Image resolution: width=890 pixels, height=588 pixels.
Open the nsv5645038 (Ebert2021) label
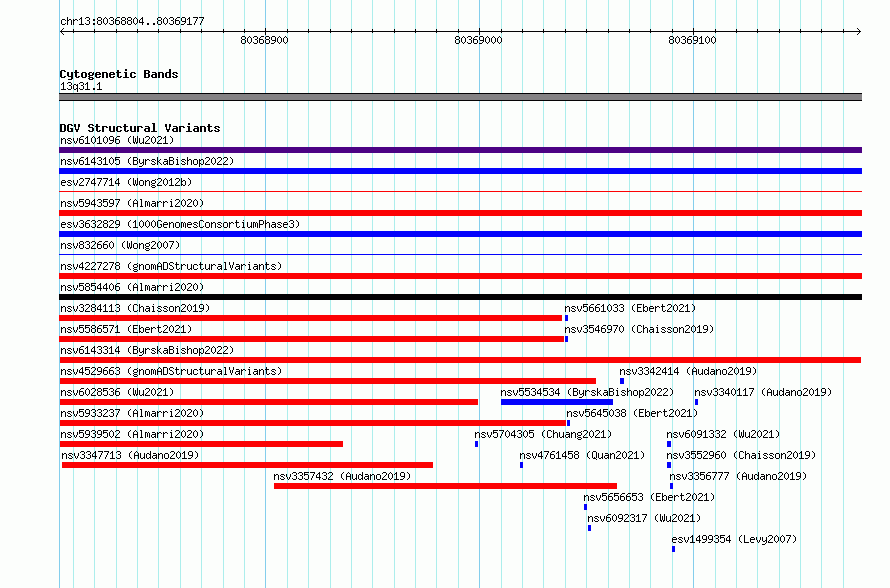click(x=632, y=413)
